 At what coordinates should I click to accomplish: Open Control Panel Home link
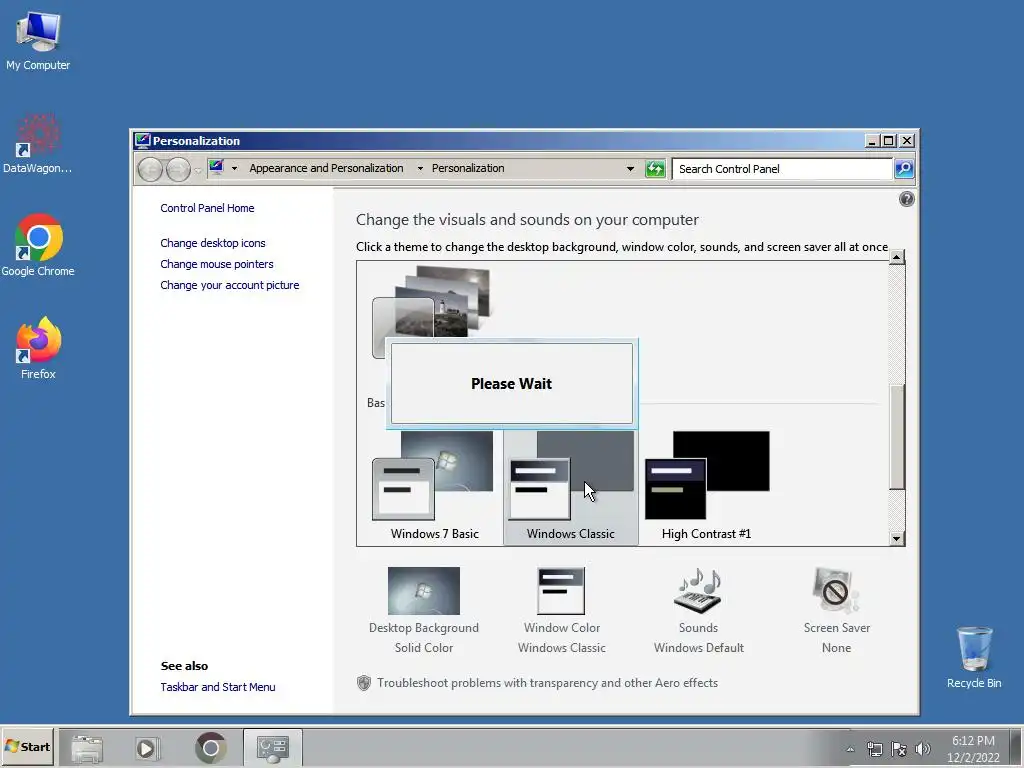[x=207, y=208]
